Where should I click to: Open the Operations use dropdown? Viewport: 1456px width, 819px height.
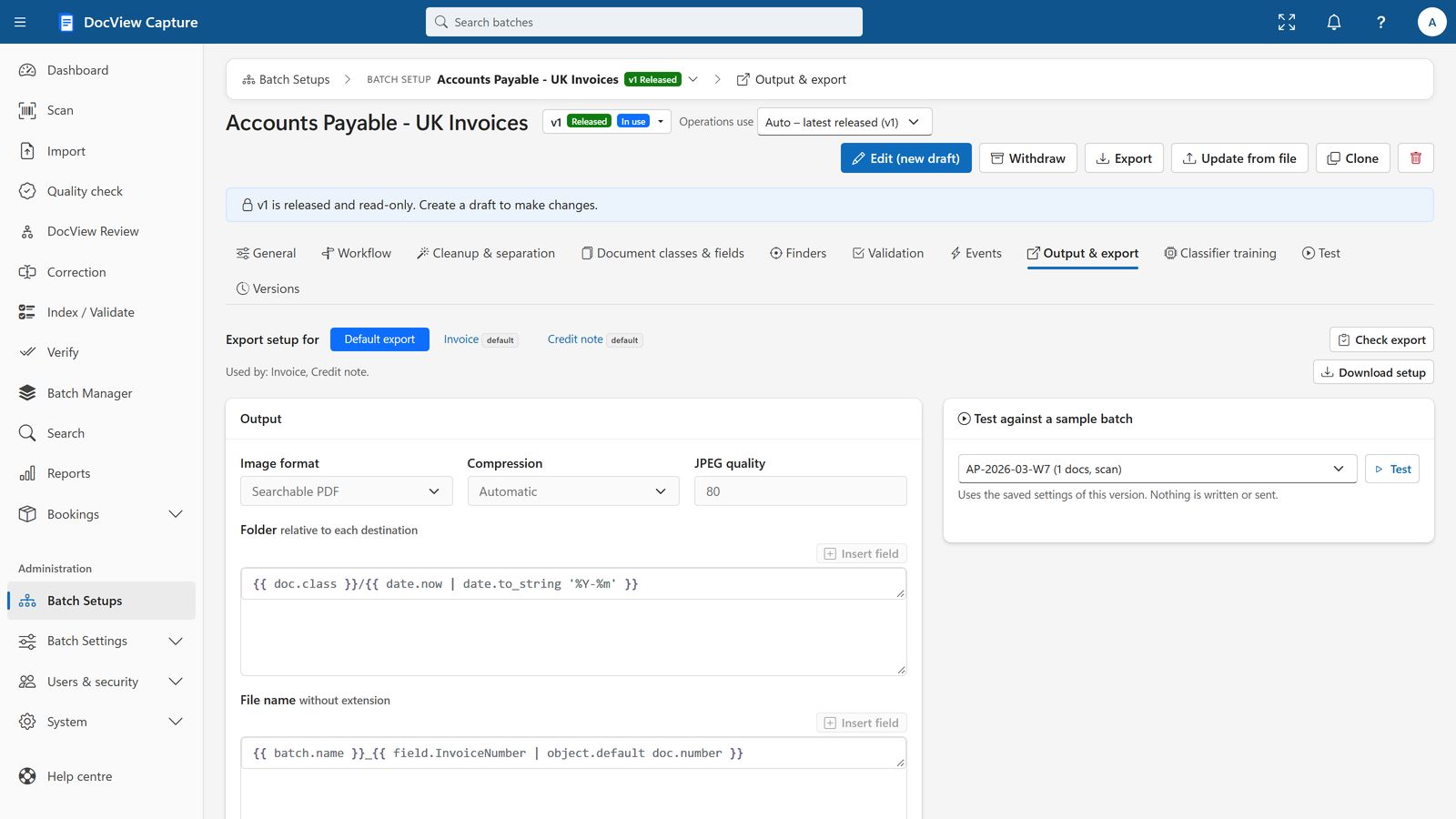click(x=844, y=122)
